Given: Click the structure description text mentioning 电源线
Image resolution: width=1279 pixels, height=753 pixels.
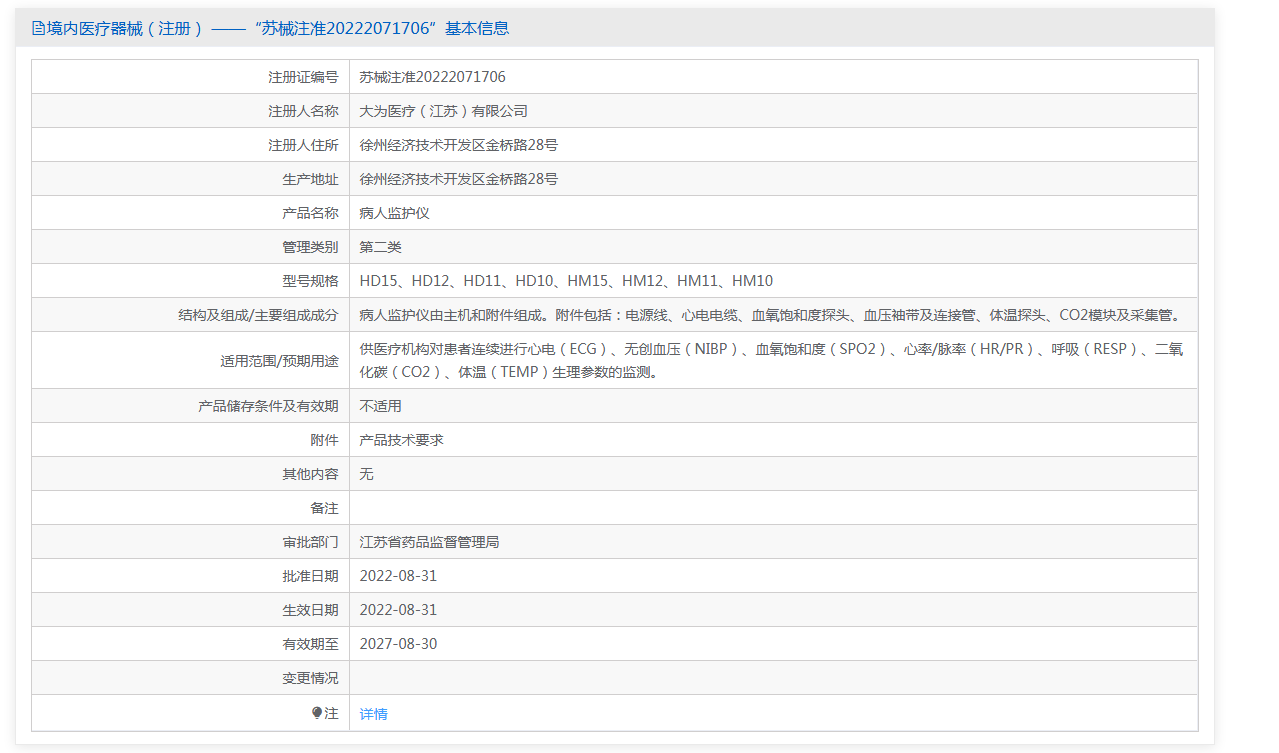Looking at the screenshot, I should [x=771, y=315].
